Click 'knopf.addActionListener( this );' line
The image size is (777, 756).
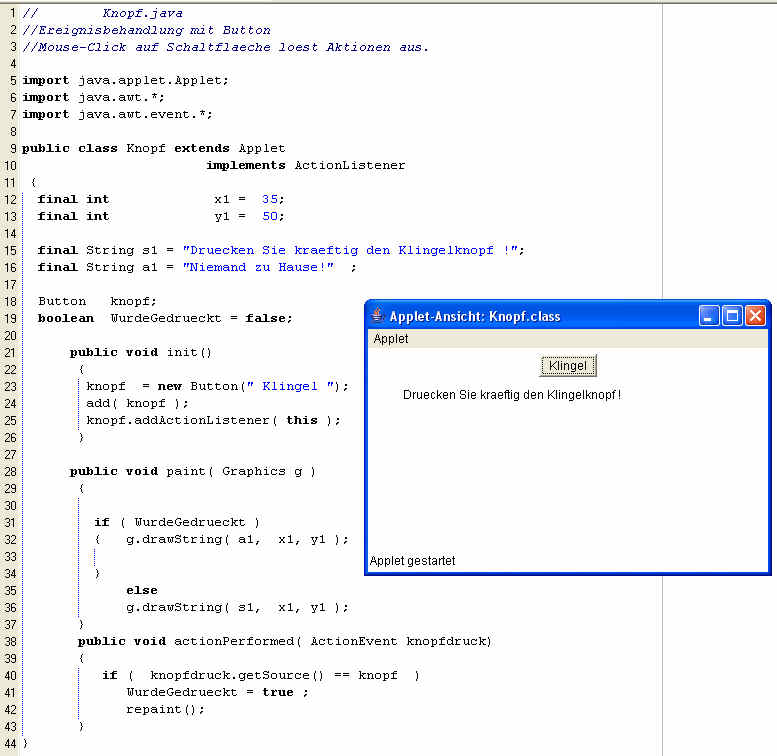point(214,420)
